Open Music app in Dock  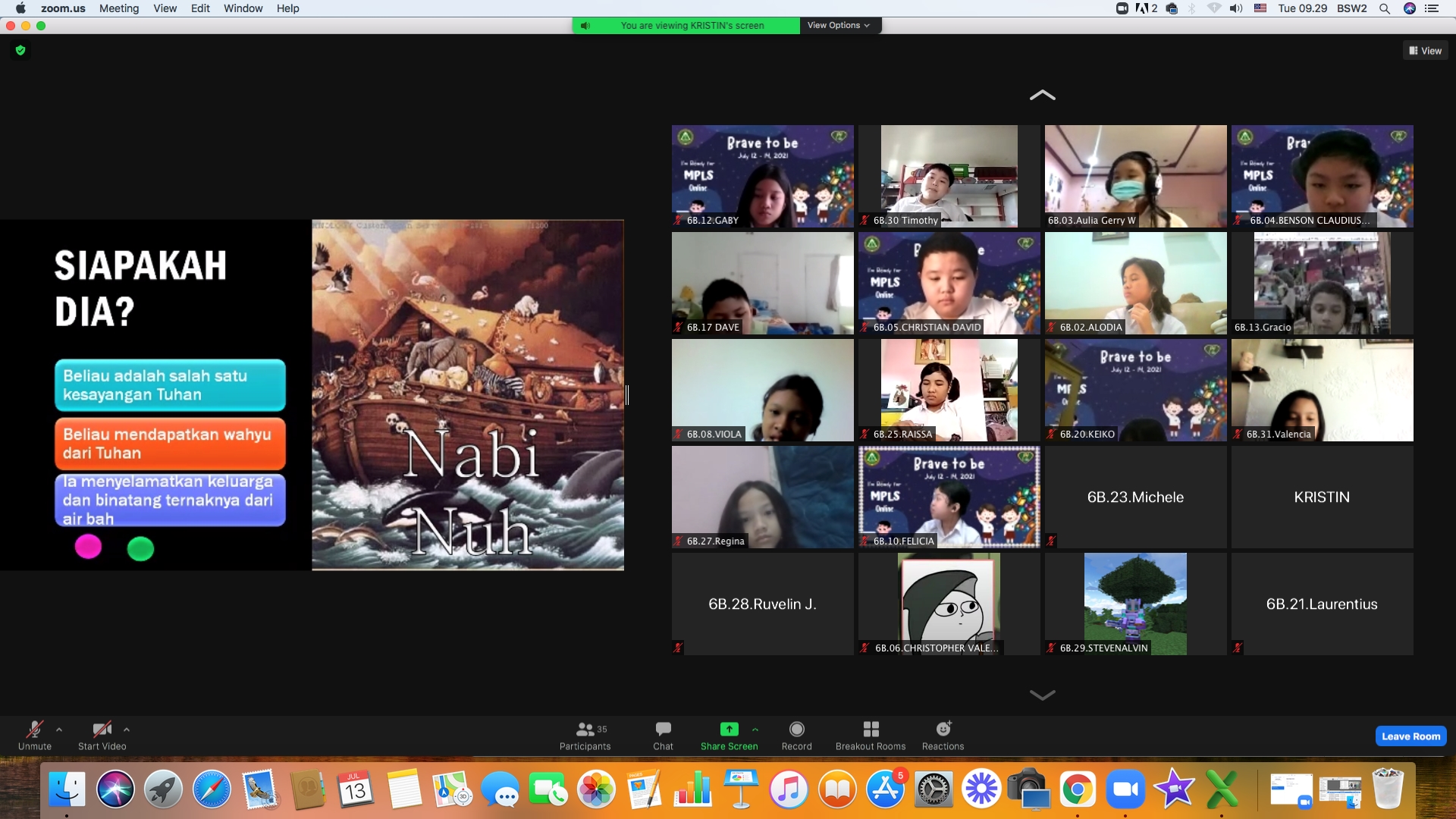[x=789, y=790]
